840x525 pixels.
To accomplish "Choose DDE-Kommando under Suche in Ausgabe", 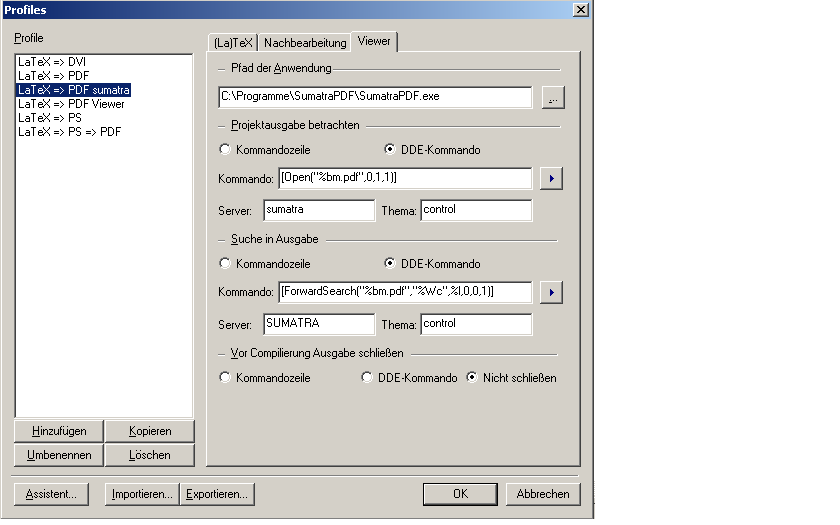I will coord(391,264).
